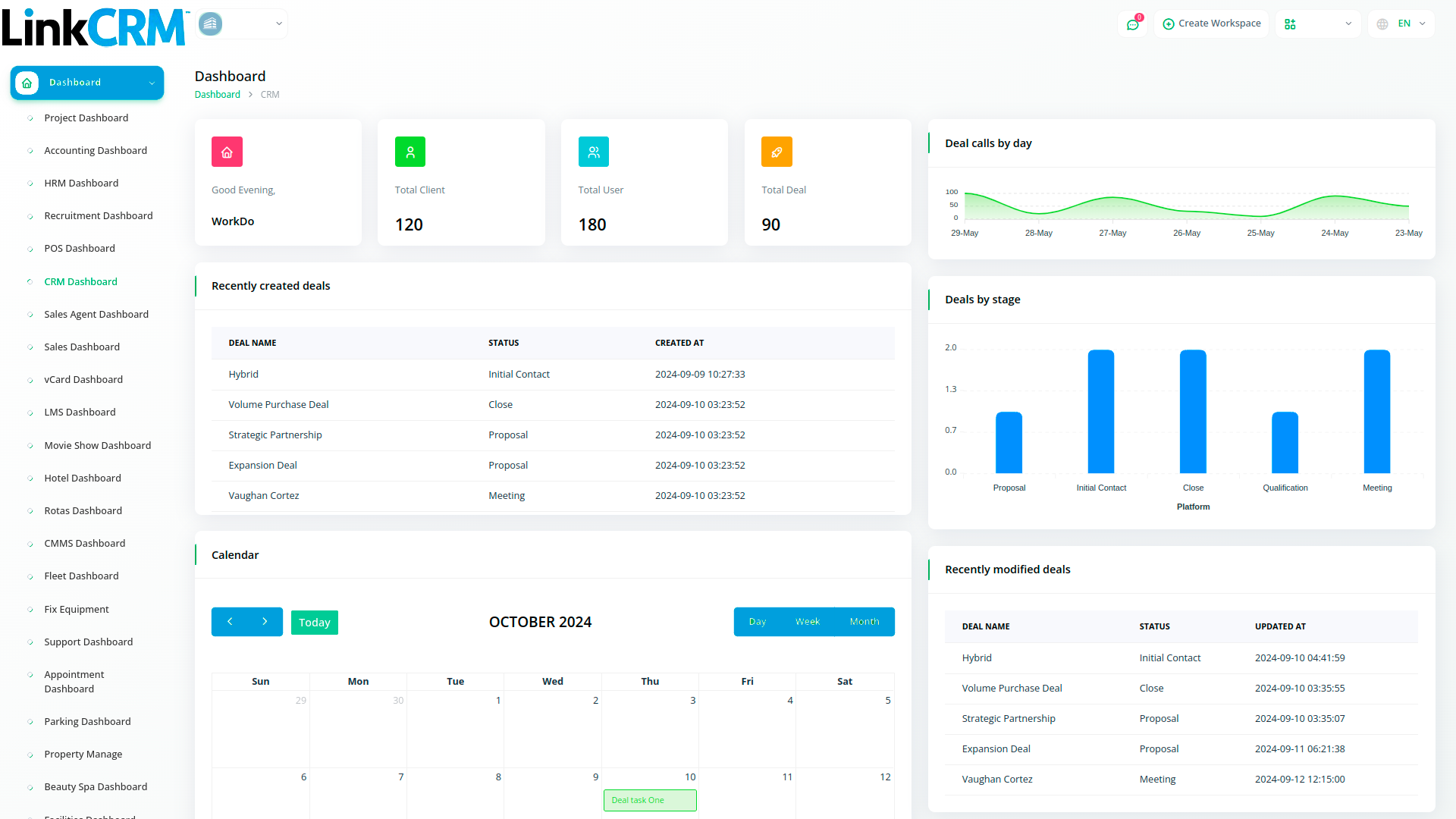The image size is (1456, 819).
Task: Click the Create Workspace button
Action: point(1212,24)
